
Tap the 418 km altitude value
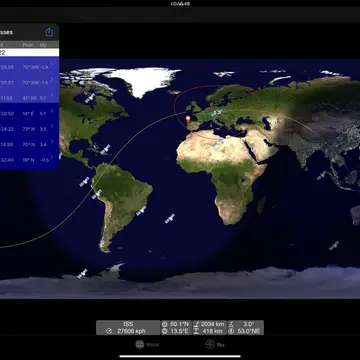point(214,331)
